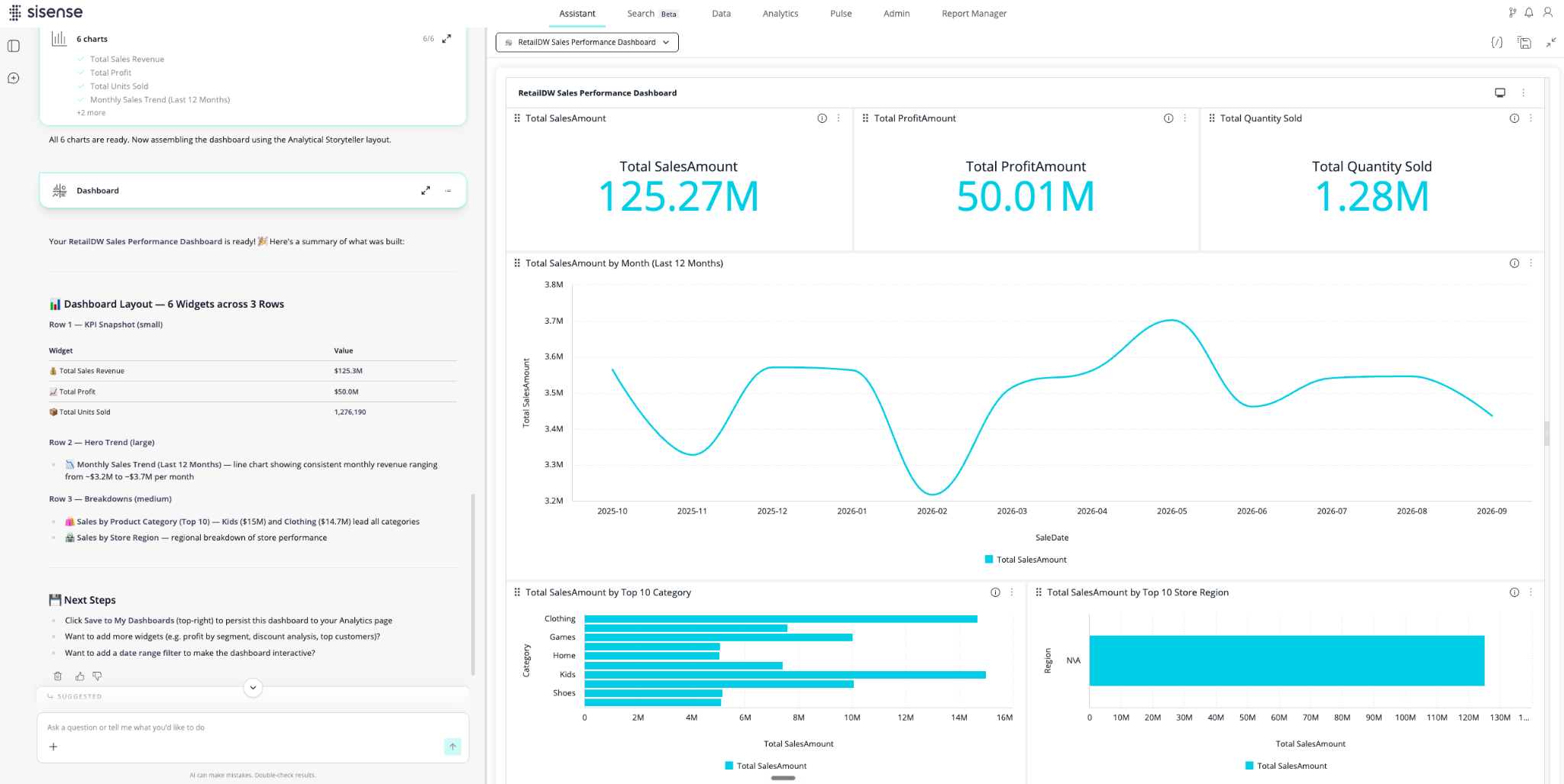
Task: Give the response a thumbs down
Action: (98, 676)
